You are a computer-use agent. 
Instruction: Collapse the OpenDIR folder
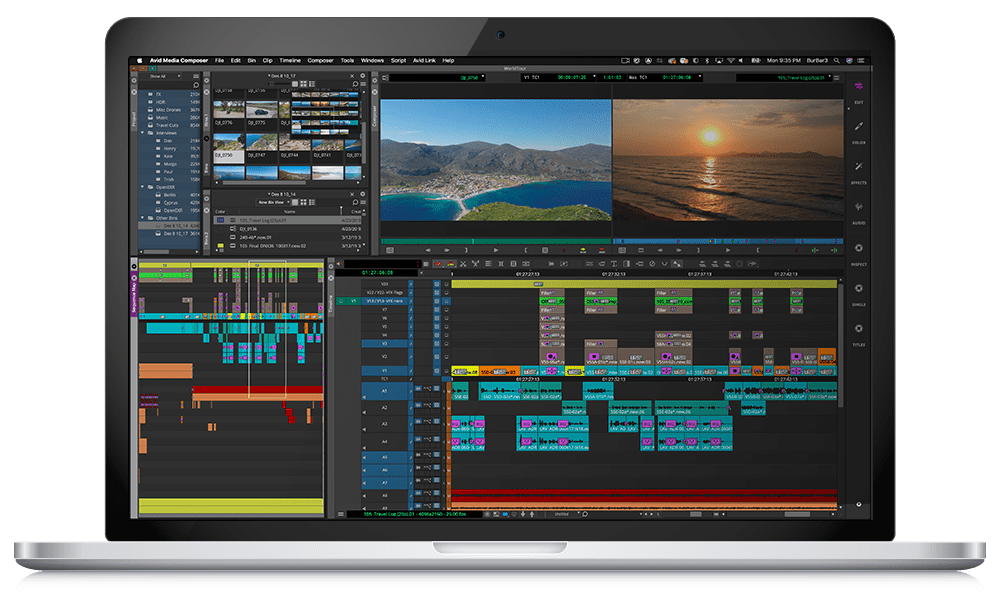(x=142, y=187)
